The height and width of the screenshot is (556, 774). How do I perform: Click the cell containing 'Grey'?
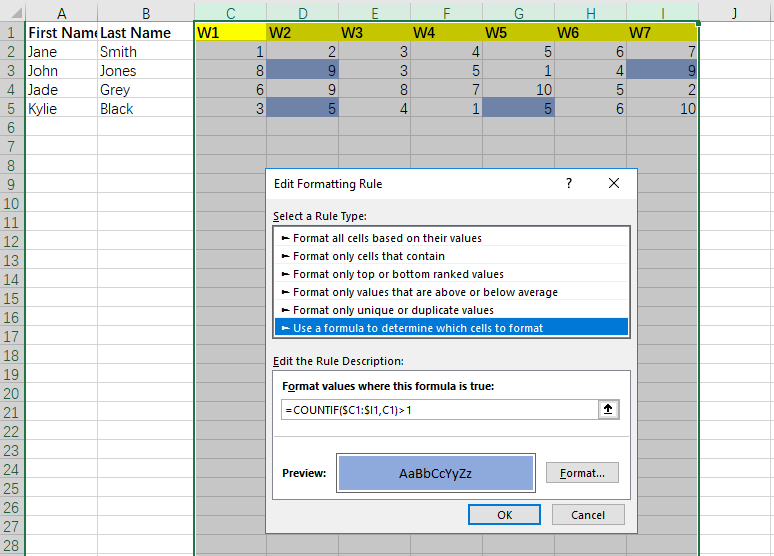coord(146,89)
